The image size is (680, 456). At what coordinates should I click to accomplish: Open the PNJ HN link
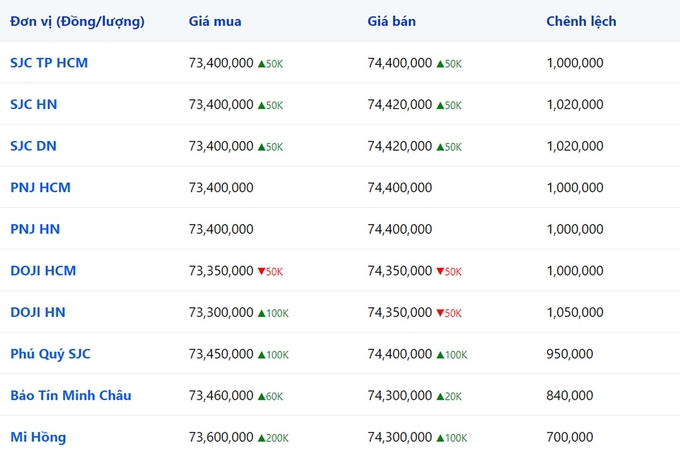[x=35, y=229]
